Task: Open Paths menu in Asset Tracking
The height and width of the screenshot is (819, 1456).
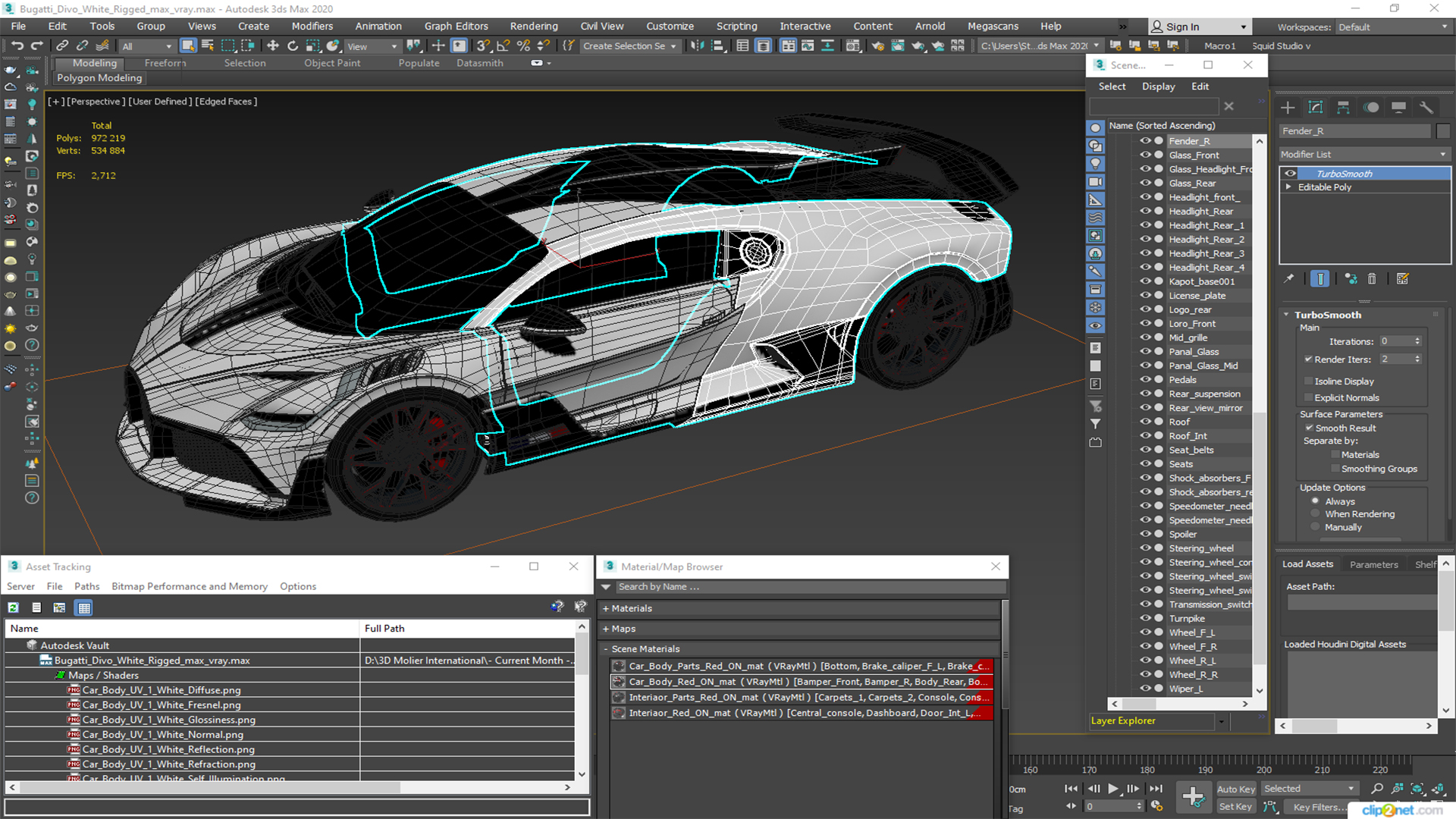Action: [86, 586]
